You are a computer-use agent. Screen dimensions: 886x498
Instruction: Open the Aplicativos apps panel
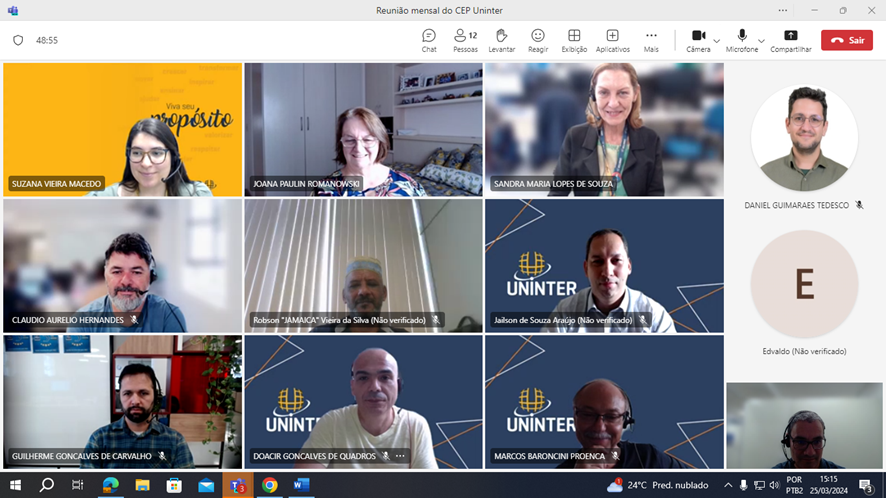612,40
